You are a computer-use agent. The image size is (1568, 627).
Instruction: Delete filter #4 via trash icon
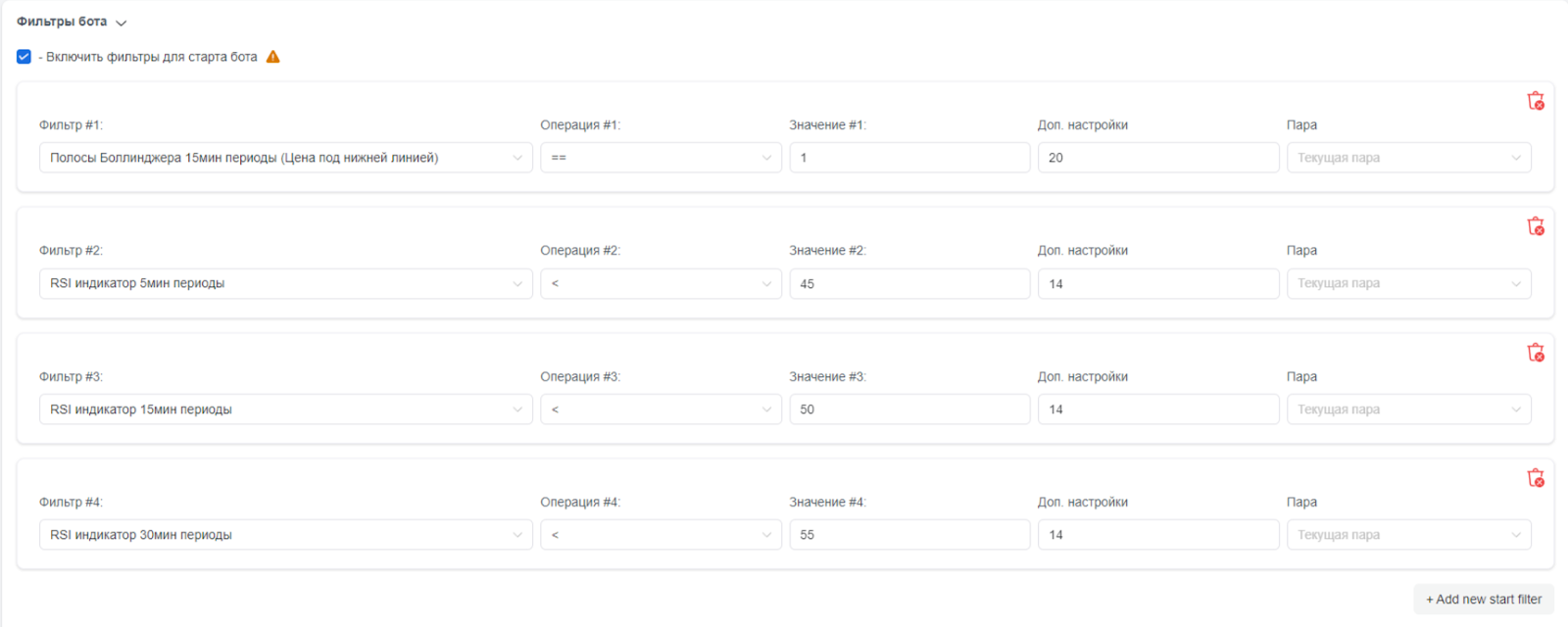click(x=1536, y=478)
